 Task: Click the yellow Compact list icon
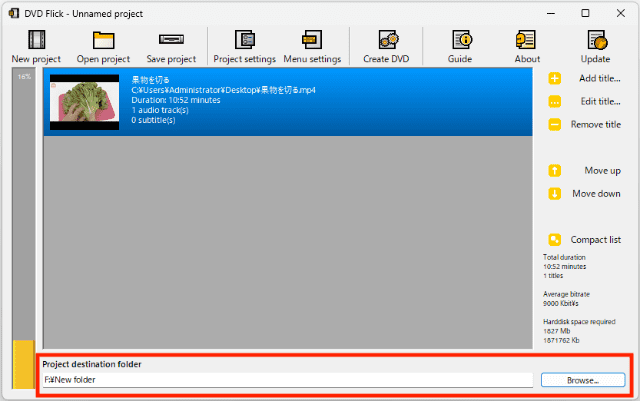click(554, 240)
